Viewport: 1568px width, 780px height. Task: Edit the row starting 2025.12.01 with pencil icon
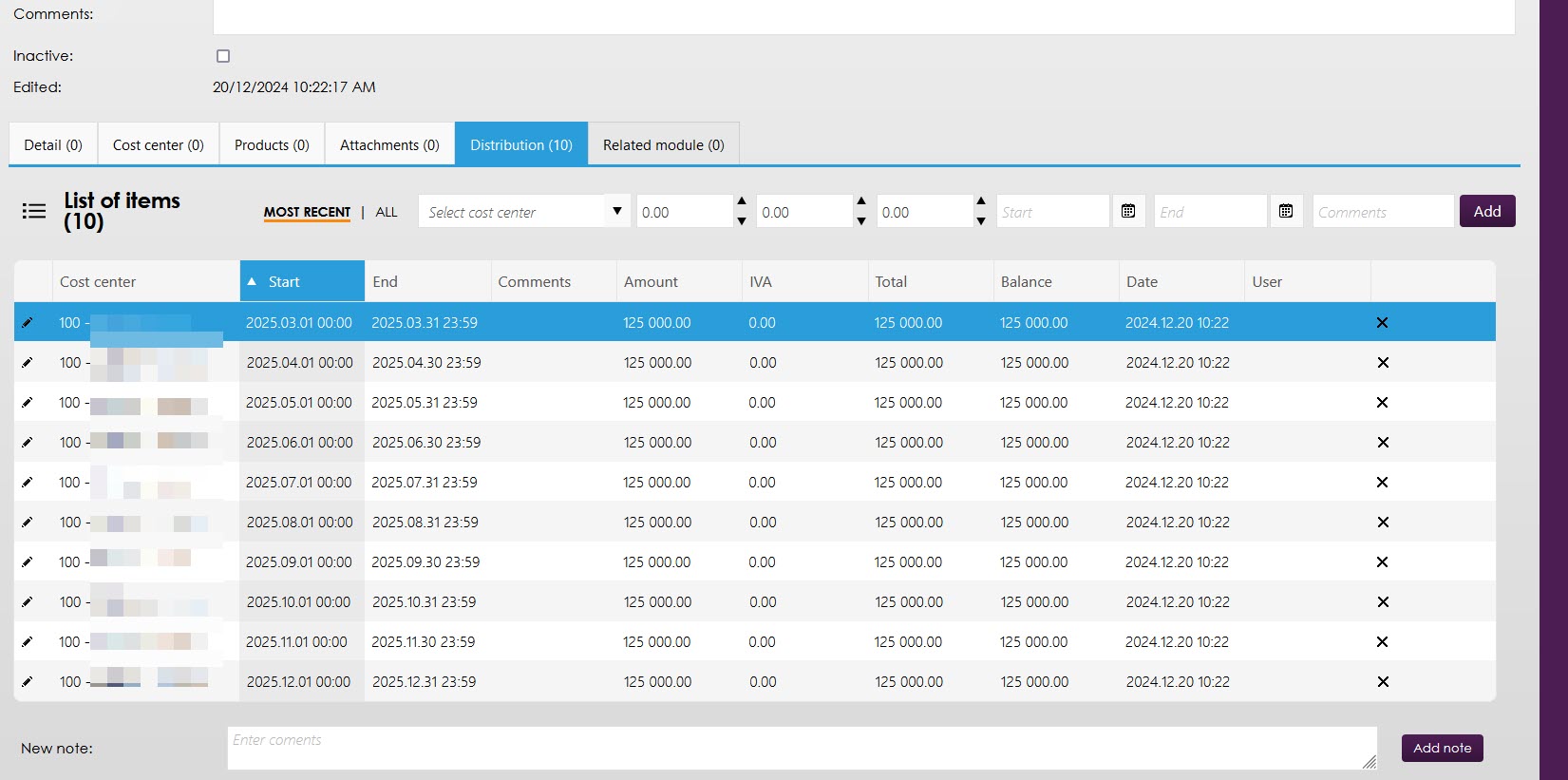coord(27,682)
